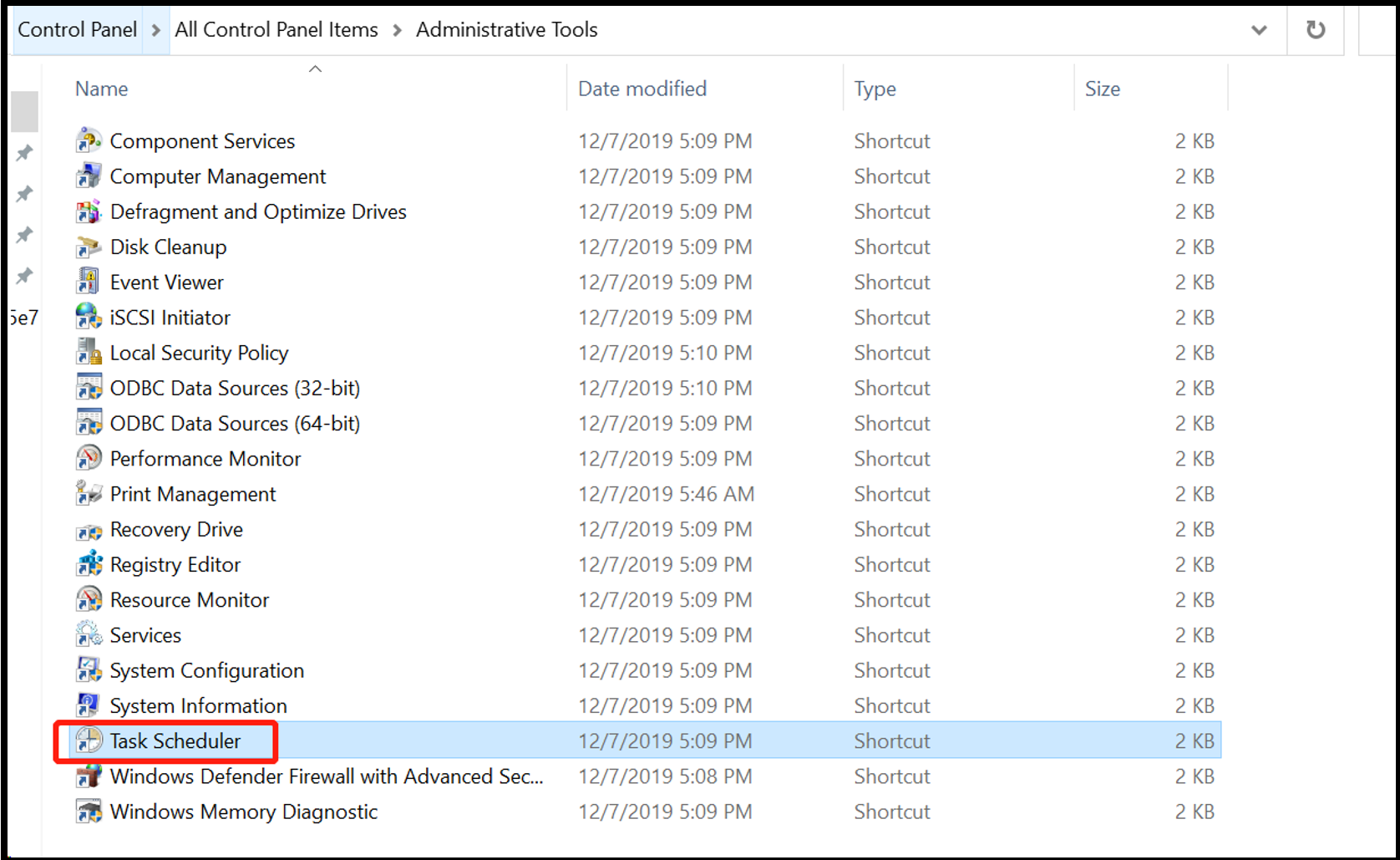Select the Windows Memory Diagnostic icon

pyautogui.click(x=89, y=812)
